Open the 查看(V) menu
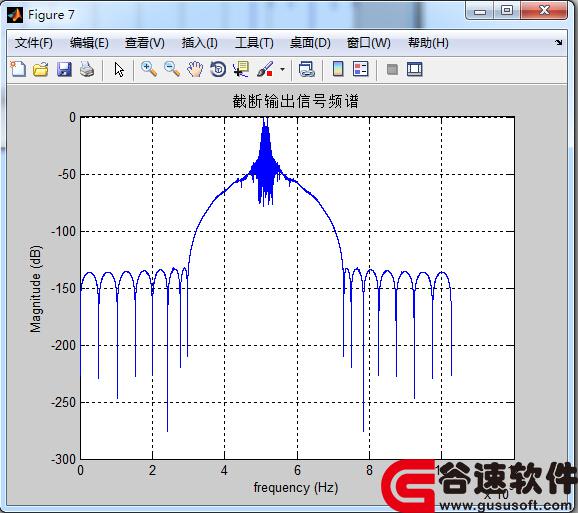 (x=144, y=43)
